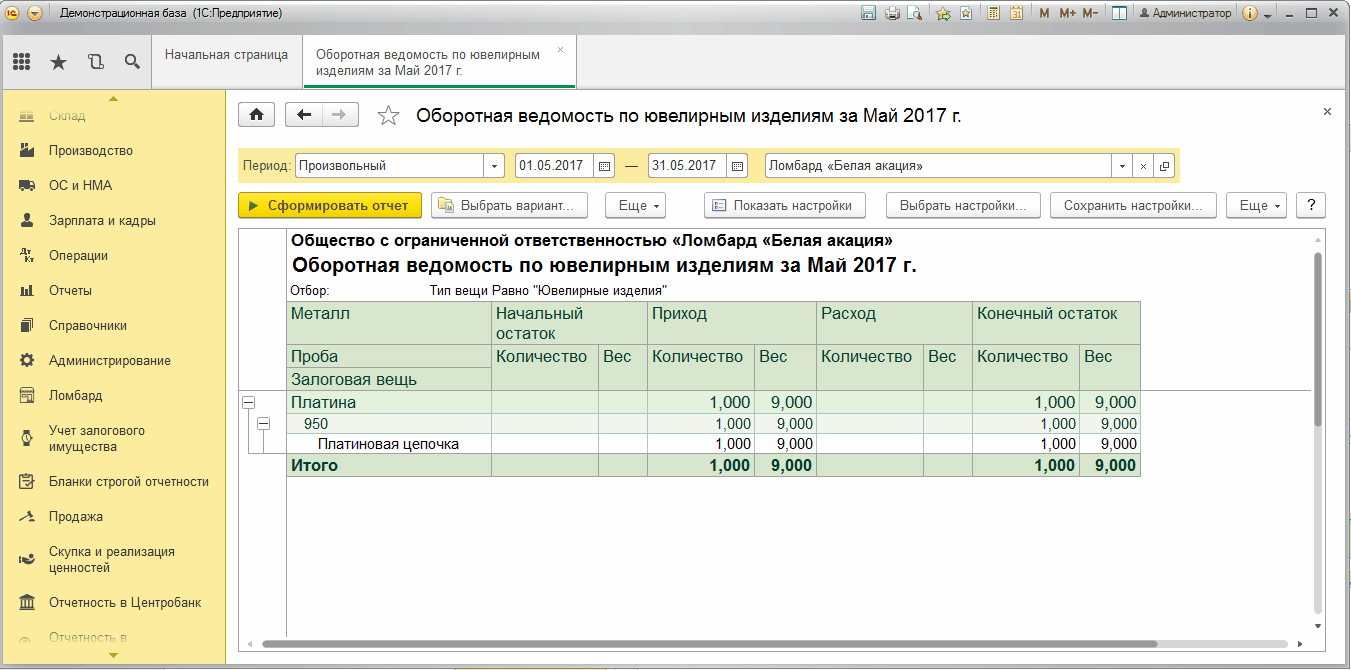Click Показать настройки button
Image resolution: width=1351 pixels, height=670 pixels.
click(x=783, y=205)
